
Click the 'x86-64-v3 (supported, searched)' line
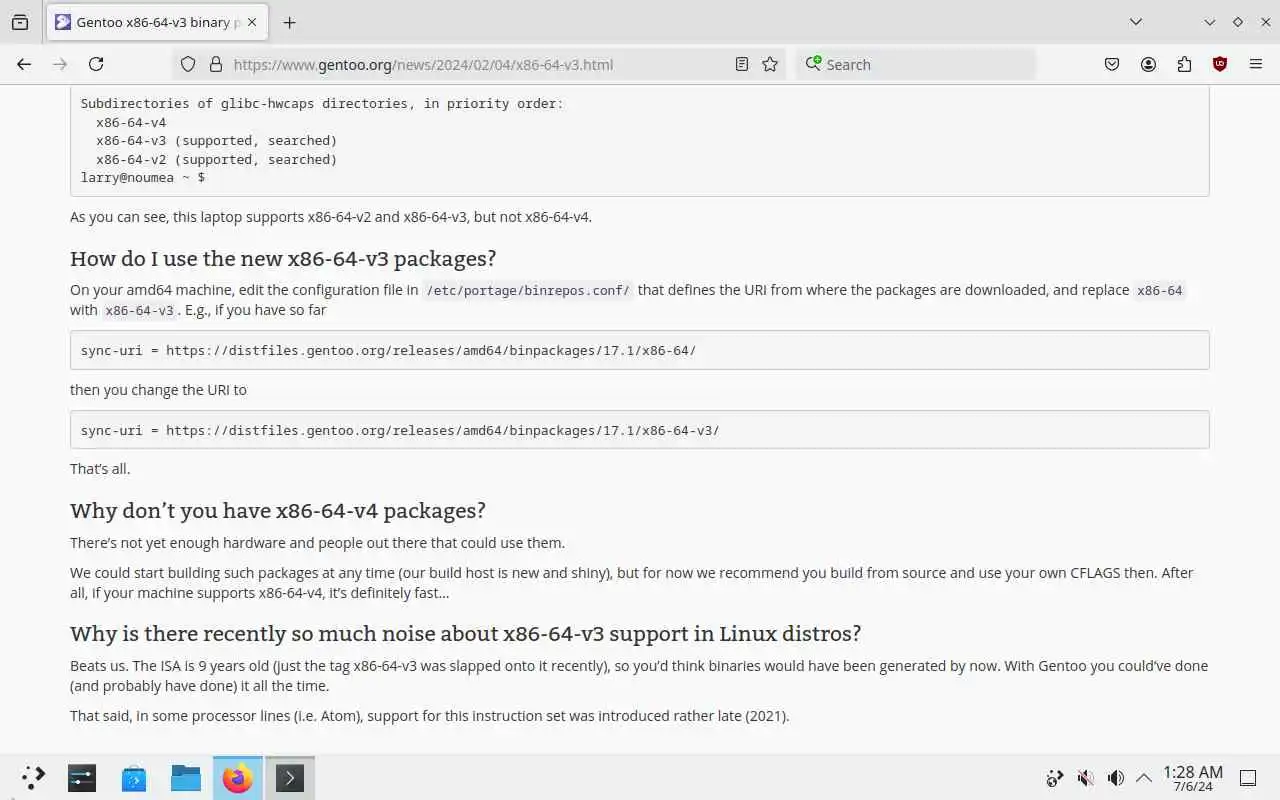(x=216, y=141)
